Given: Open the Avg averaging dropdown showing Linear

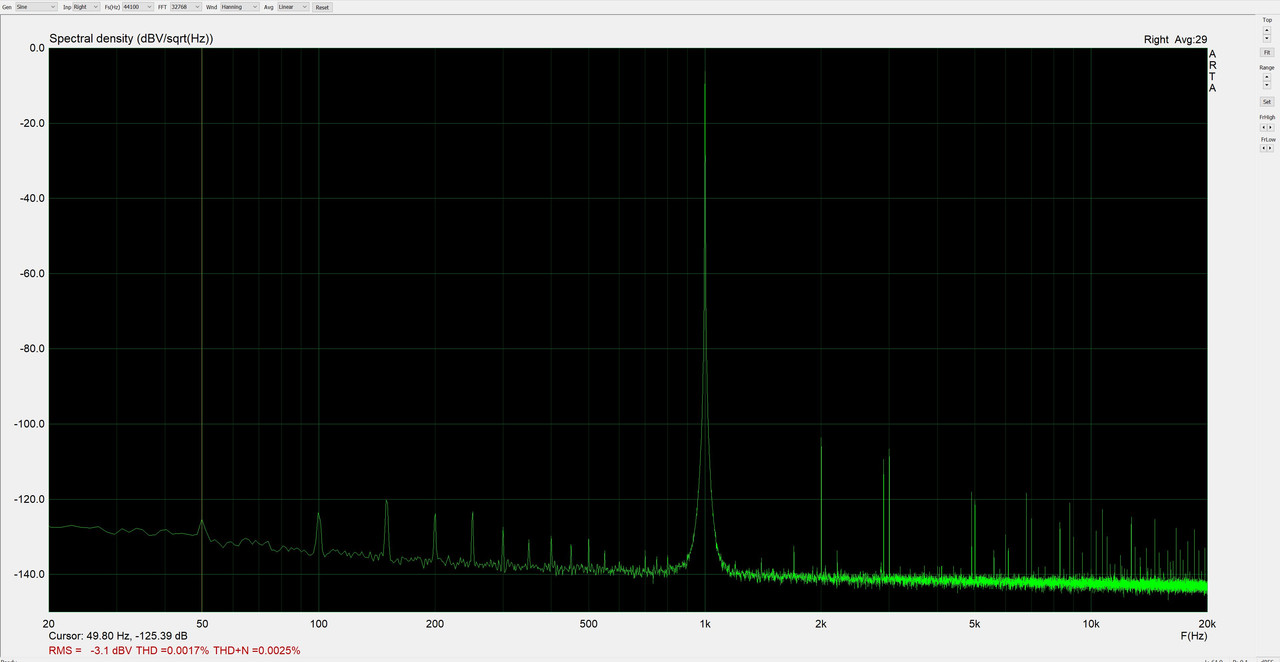Looking at the screenshot, I should [293, 7].
